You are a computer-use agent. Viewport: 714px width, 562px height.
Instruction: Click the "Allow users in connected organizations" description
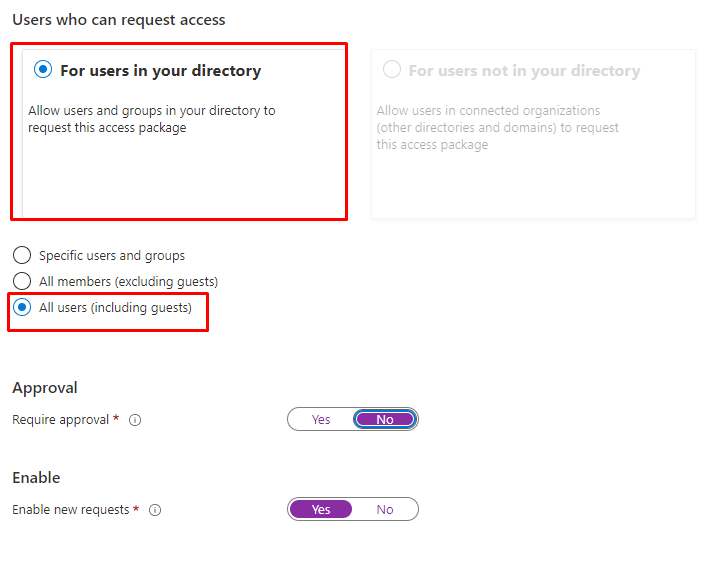[497, 128]
